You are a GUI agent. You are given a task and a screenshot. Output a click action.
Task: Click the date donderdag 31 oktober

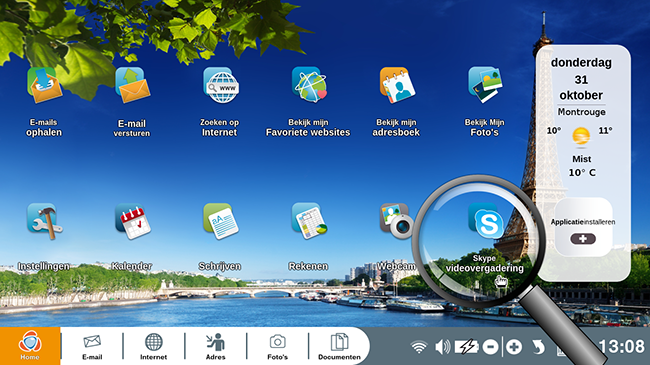pyautogui.click(x=581, y=79)
